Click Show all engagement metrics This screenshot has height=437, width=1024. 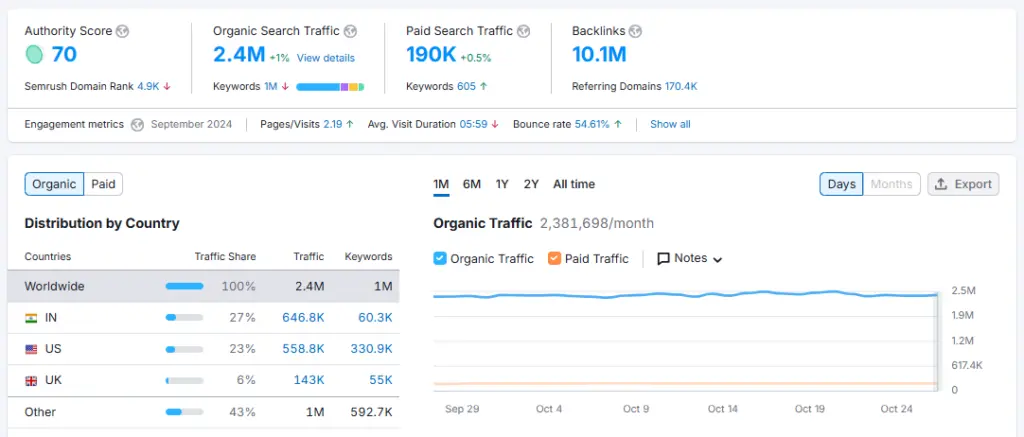click(670, 125)
